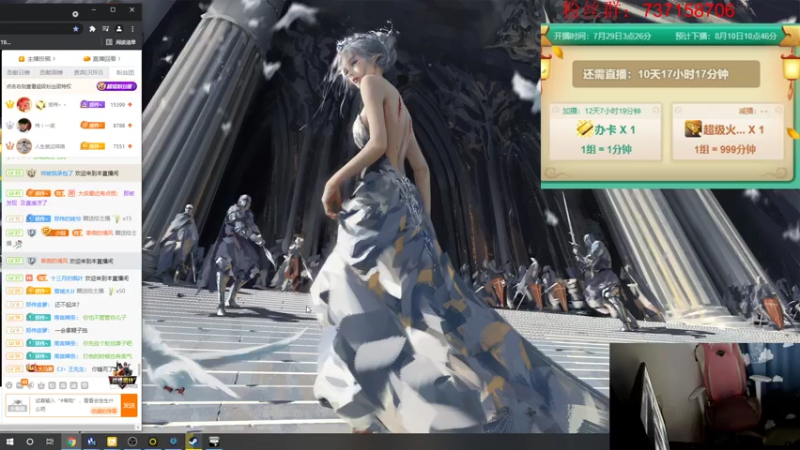Open the yellow ring app on the taskbar
The image size is (800, 450).
tap(153, 441)
